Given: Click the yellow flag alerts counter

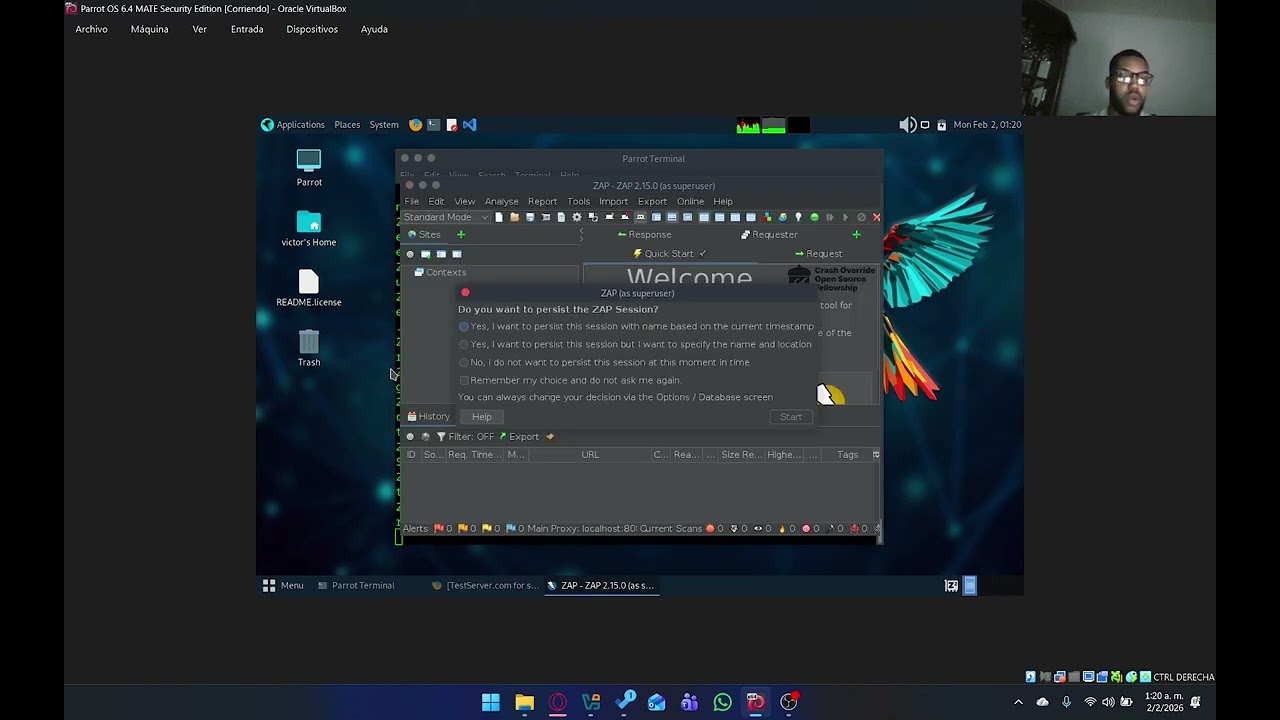Looking at the screenshot, I should [491, 528].
